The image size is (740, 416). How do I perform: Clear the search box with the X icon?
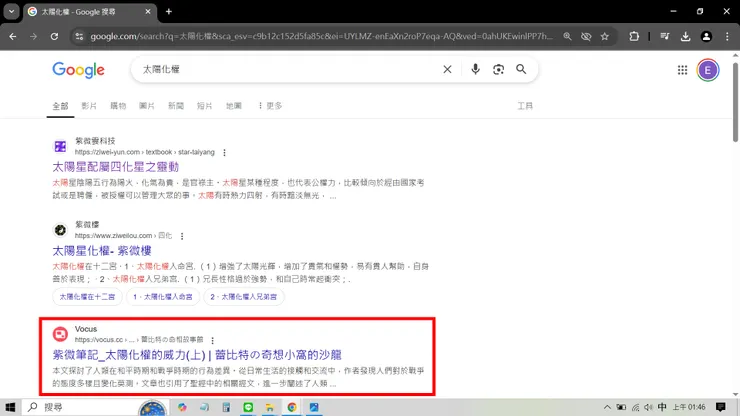pyautogui.click(x=447, y=69)
